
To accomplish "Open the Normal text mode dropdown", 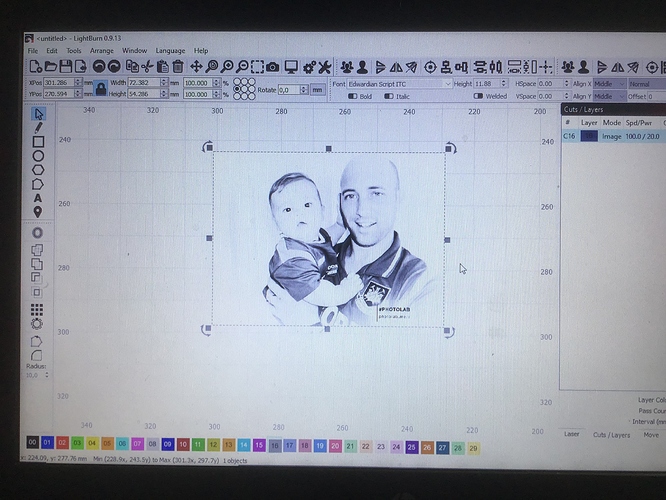I will pos(647,84).
